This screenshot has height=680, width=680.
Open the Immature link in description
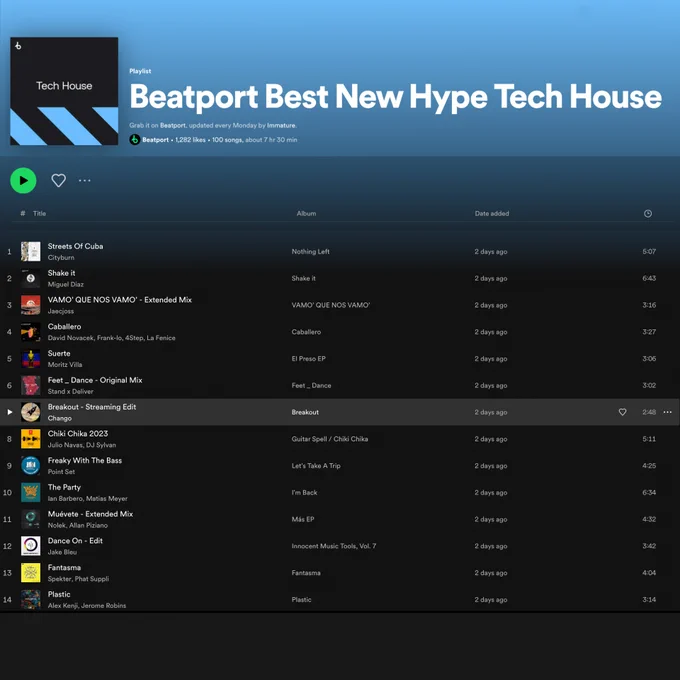[x=281, y=125]
